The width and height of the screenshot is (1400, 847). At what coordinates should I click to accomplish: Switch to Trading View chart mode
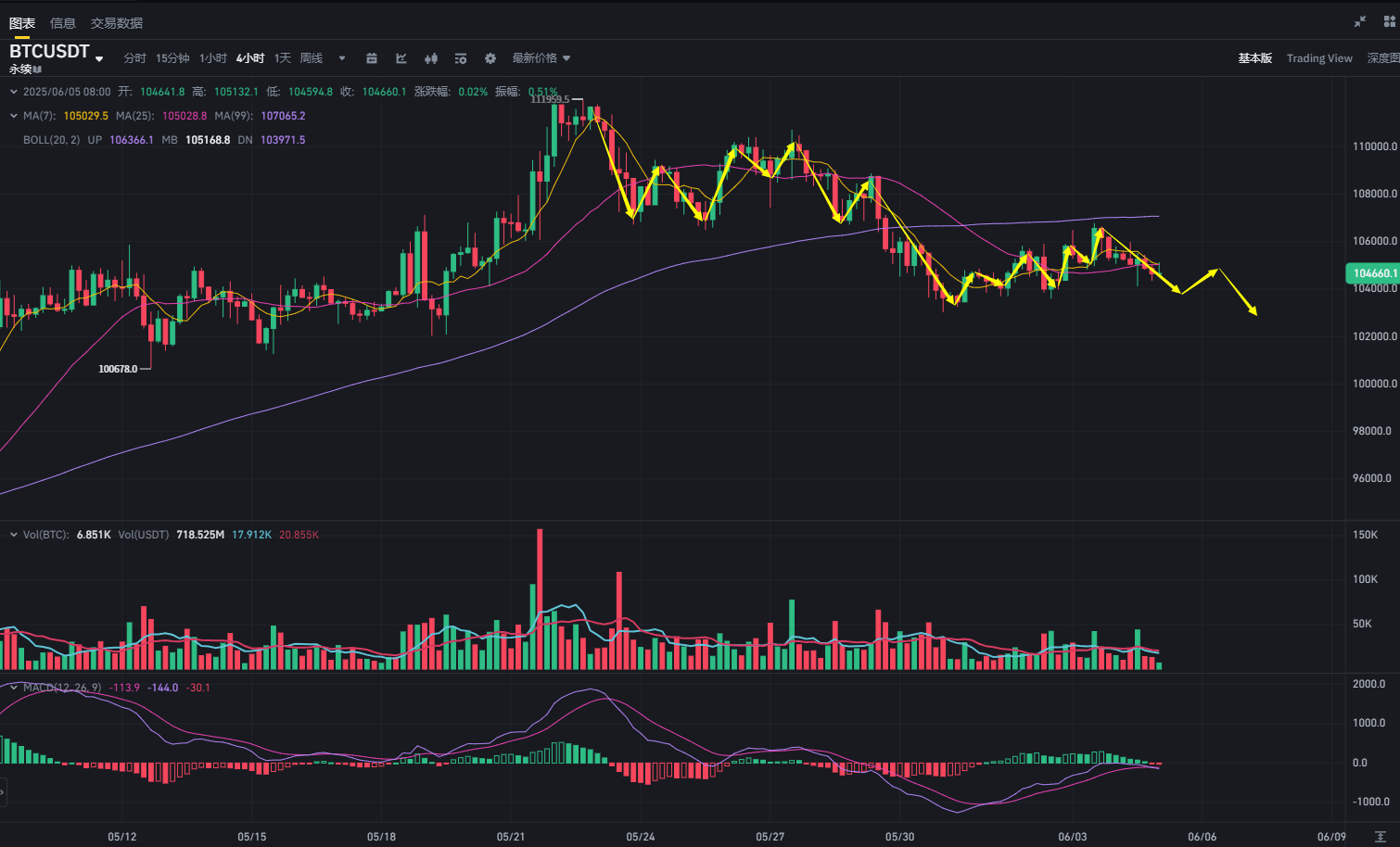1319,58
